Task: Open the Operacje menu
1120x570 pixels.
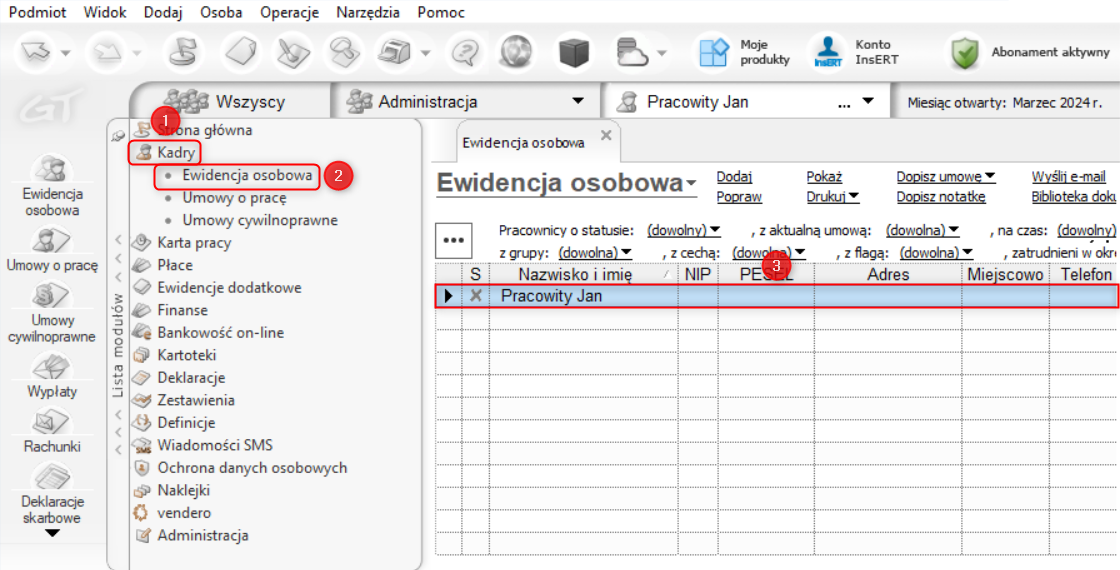Action: [x=289, y=12]
